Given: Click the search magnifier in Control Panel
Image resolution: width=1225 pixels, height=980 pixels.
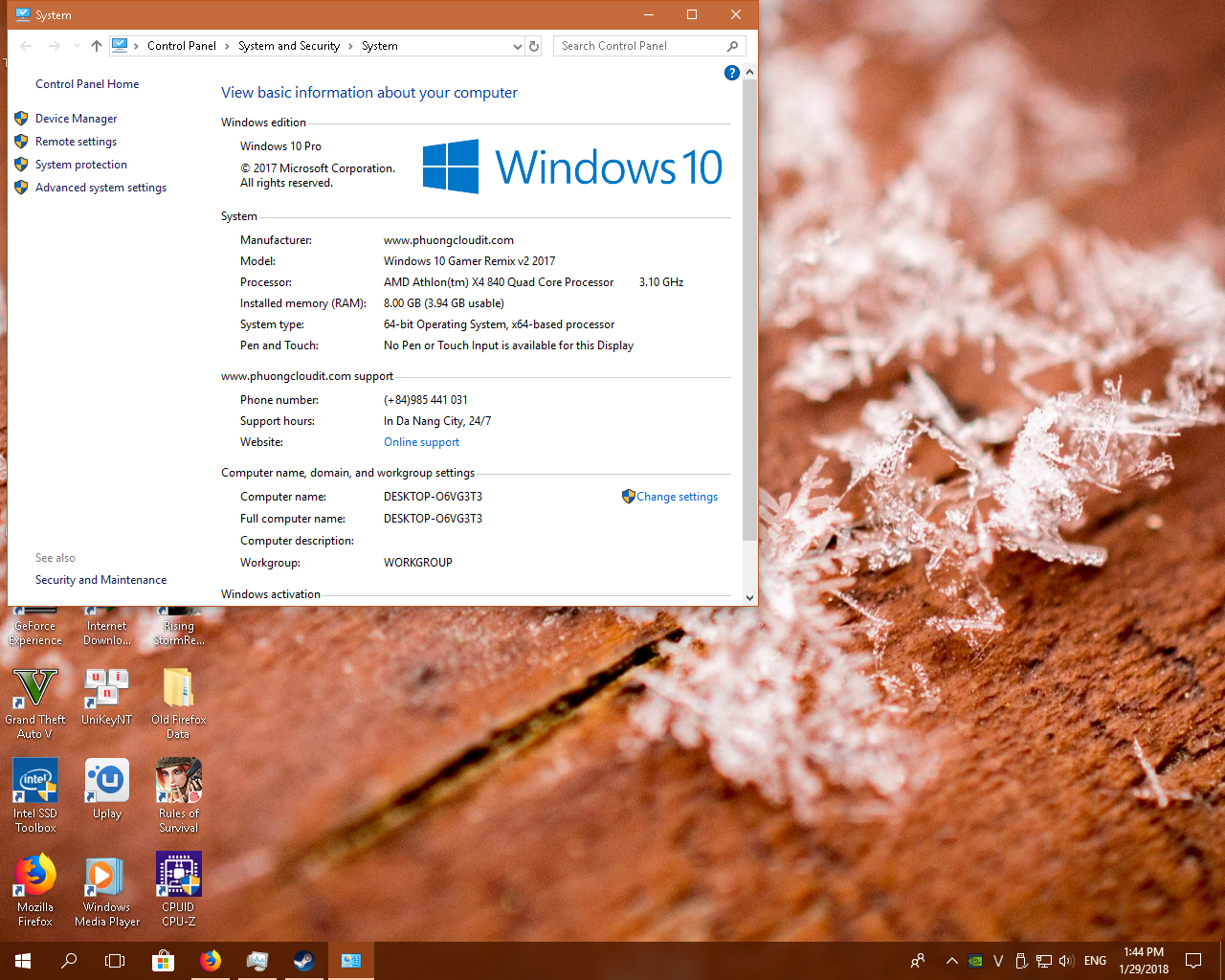Looking at the screenshot, I should [733, 46].
